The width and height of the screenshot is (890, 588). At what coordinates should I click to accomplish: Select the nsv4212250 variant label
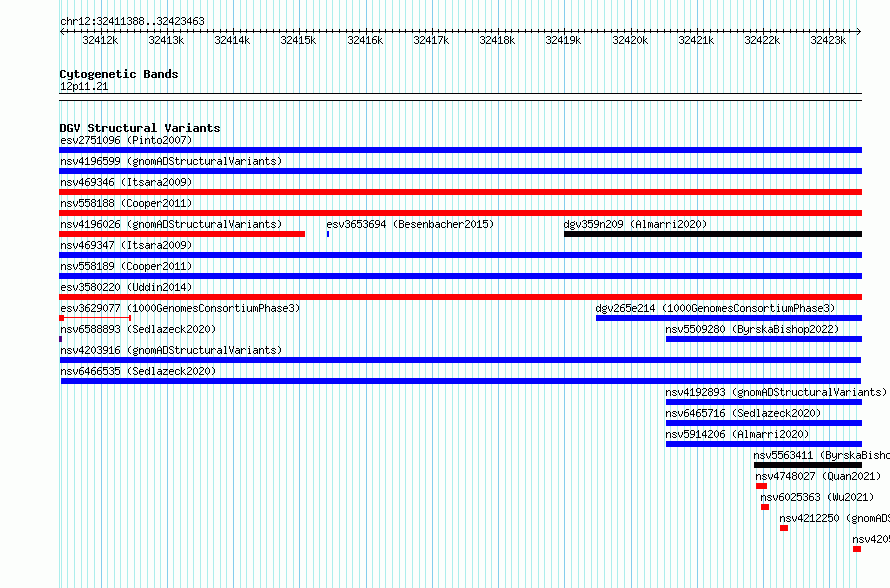pos(834,518)
